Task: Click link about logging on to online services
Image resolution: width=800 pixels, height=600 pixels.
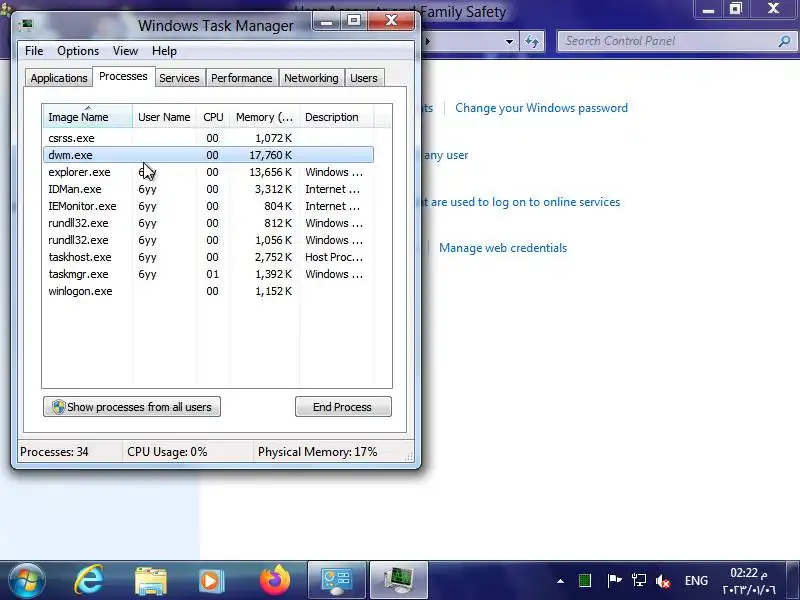Action: click(519, 202)
